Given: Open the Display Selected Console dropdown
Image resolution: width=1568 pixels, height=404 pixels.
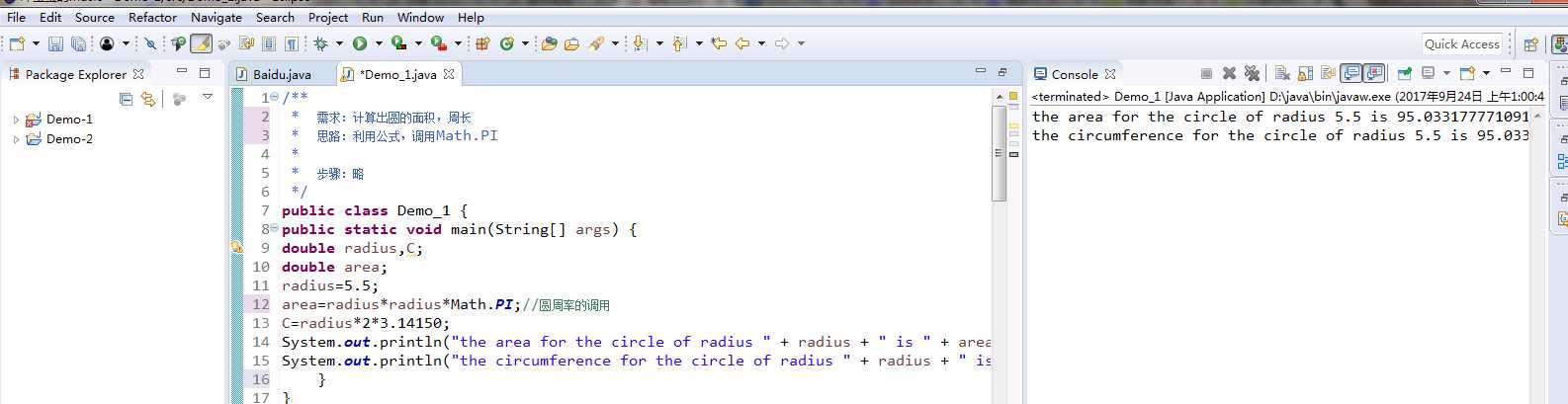Looking at the screenshot, I should [1446, 73].
